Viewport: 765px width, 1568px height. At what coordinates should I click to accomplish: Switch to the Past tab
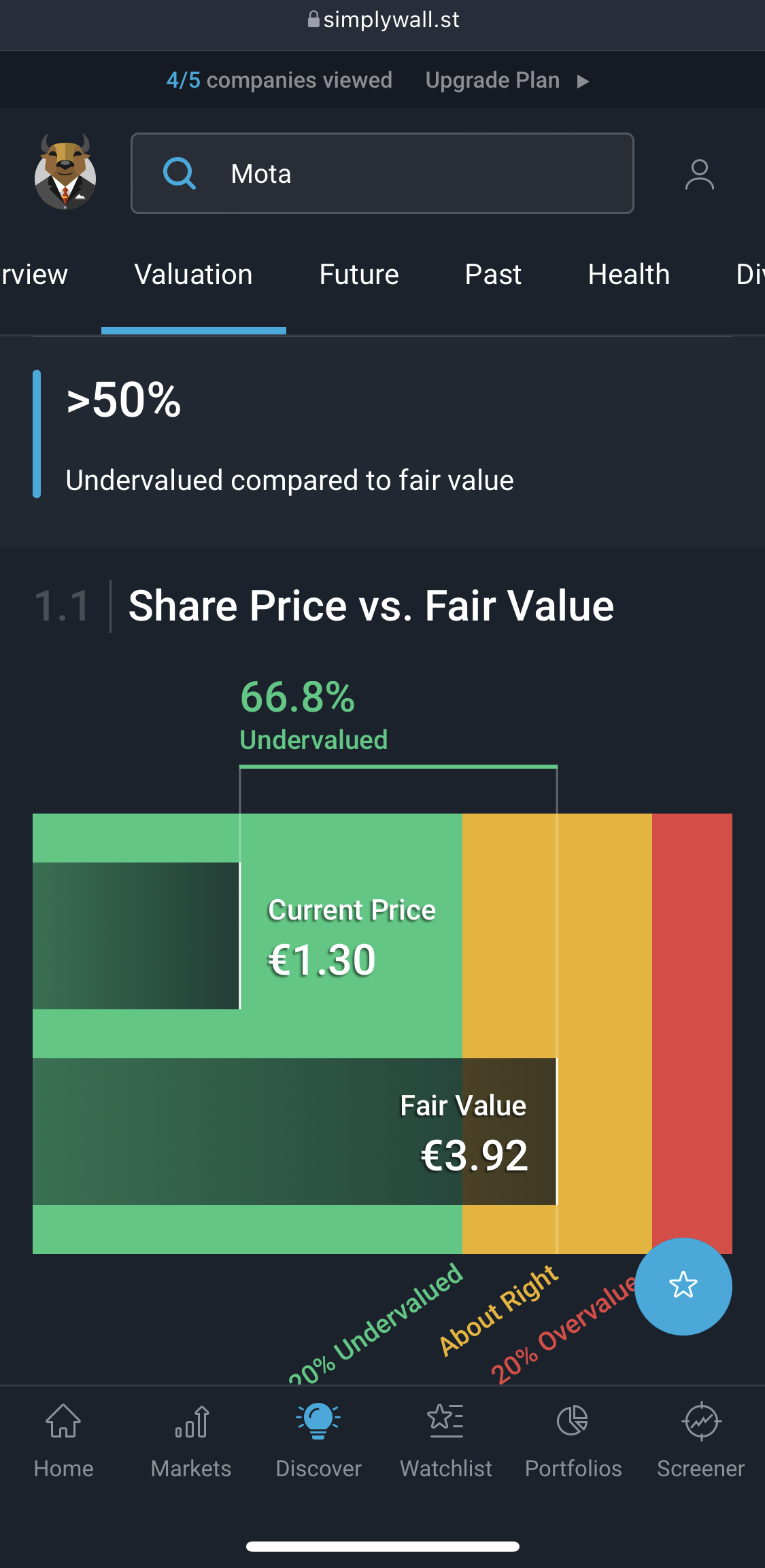click(493, 275)
